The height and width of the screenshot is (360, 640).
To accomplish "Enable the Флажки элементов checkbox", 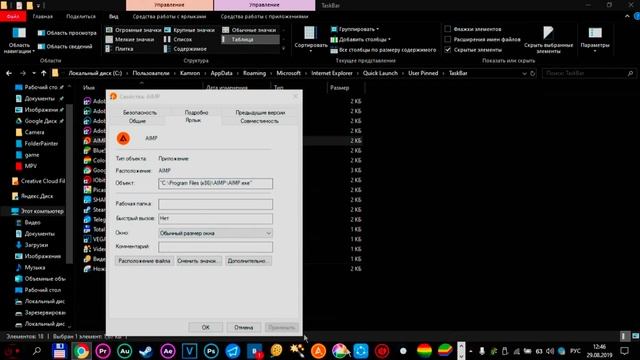I will pyautogui.click(x=448, y=29).
